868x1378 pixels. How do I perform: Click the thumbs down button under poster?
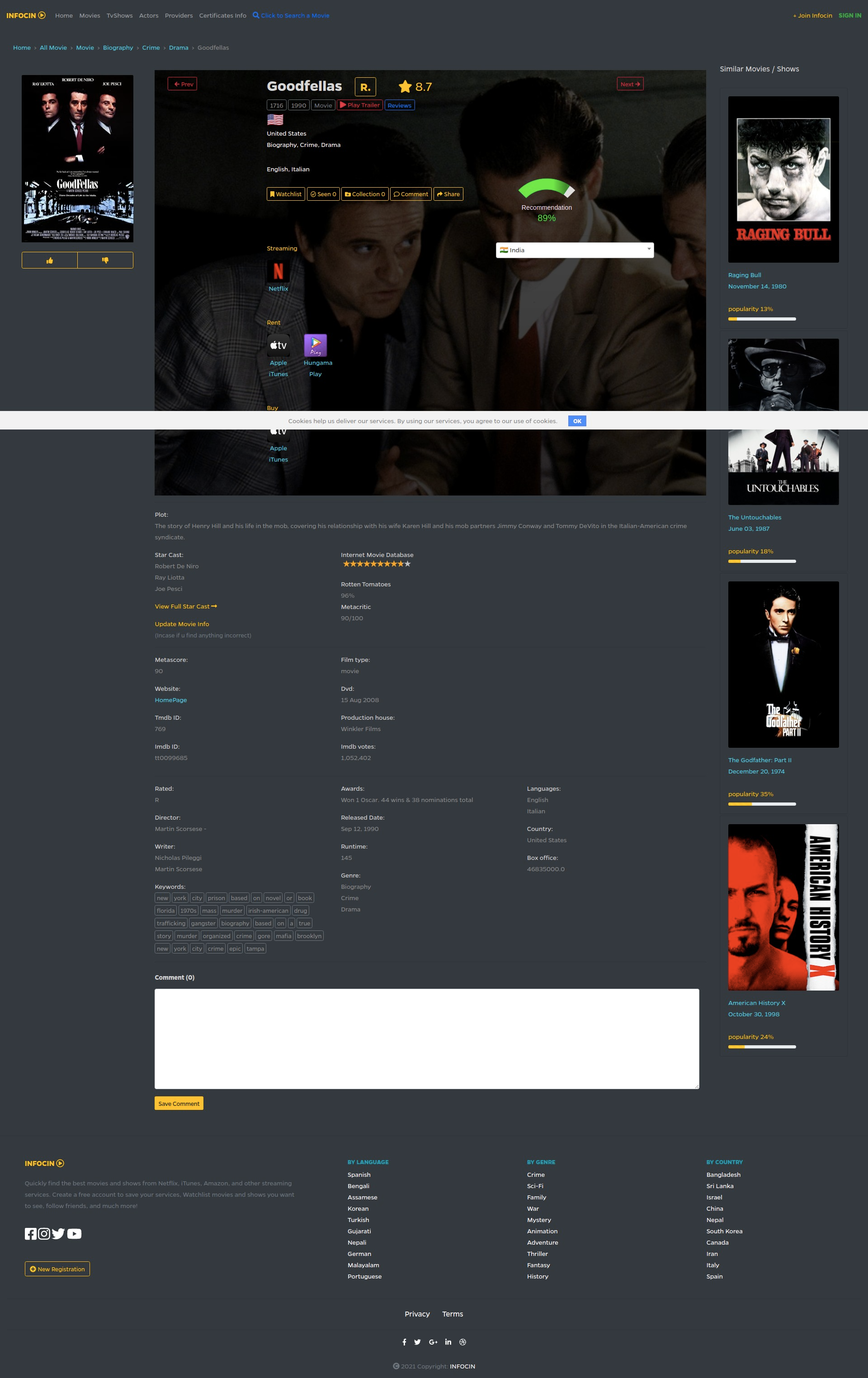105,260
